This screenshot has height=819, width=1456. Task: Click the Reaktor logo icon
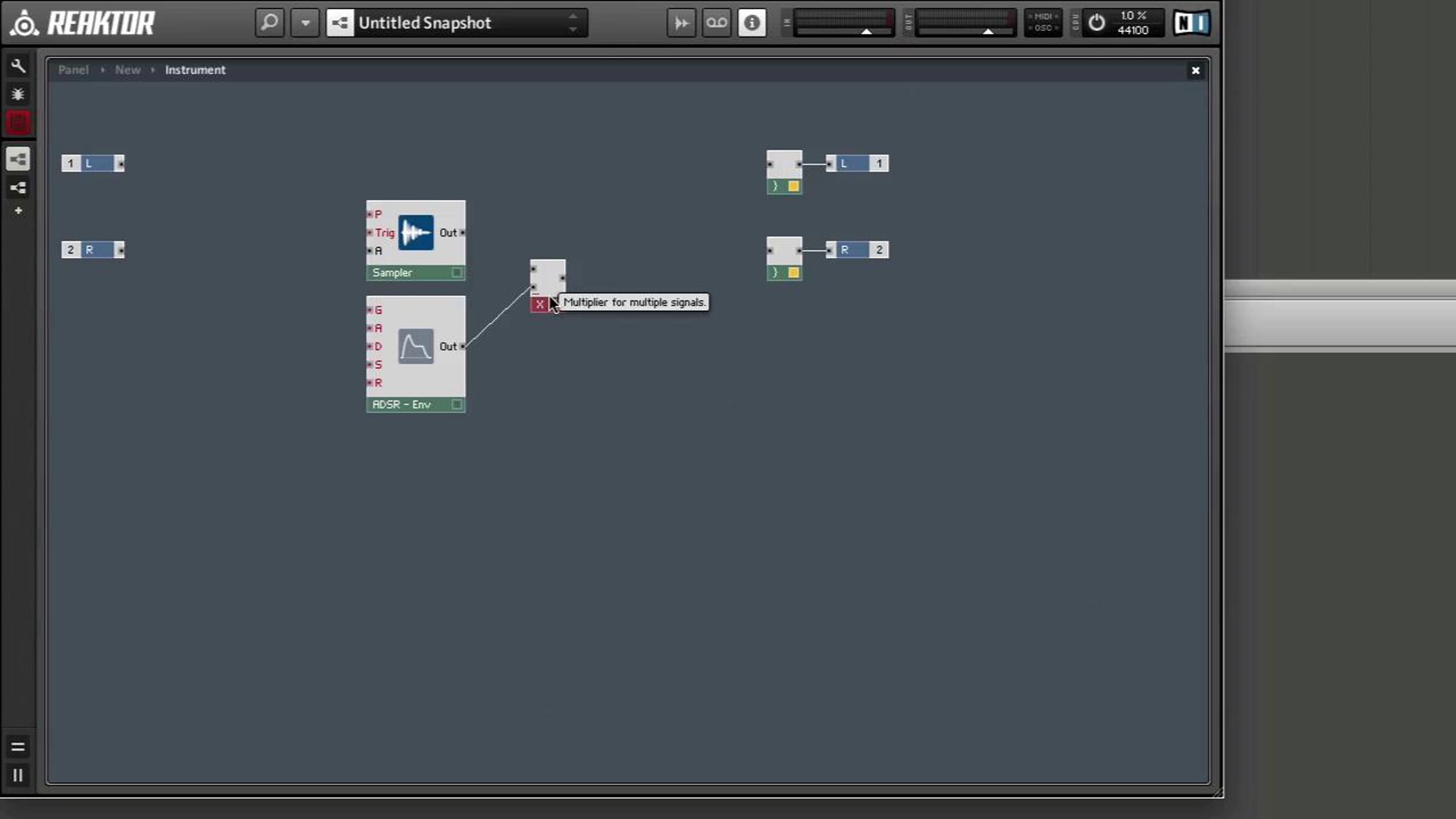click(x=24, y=23)
